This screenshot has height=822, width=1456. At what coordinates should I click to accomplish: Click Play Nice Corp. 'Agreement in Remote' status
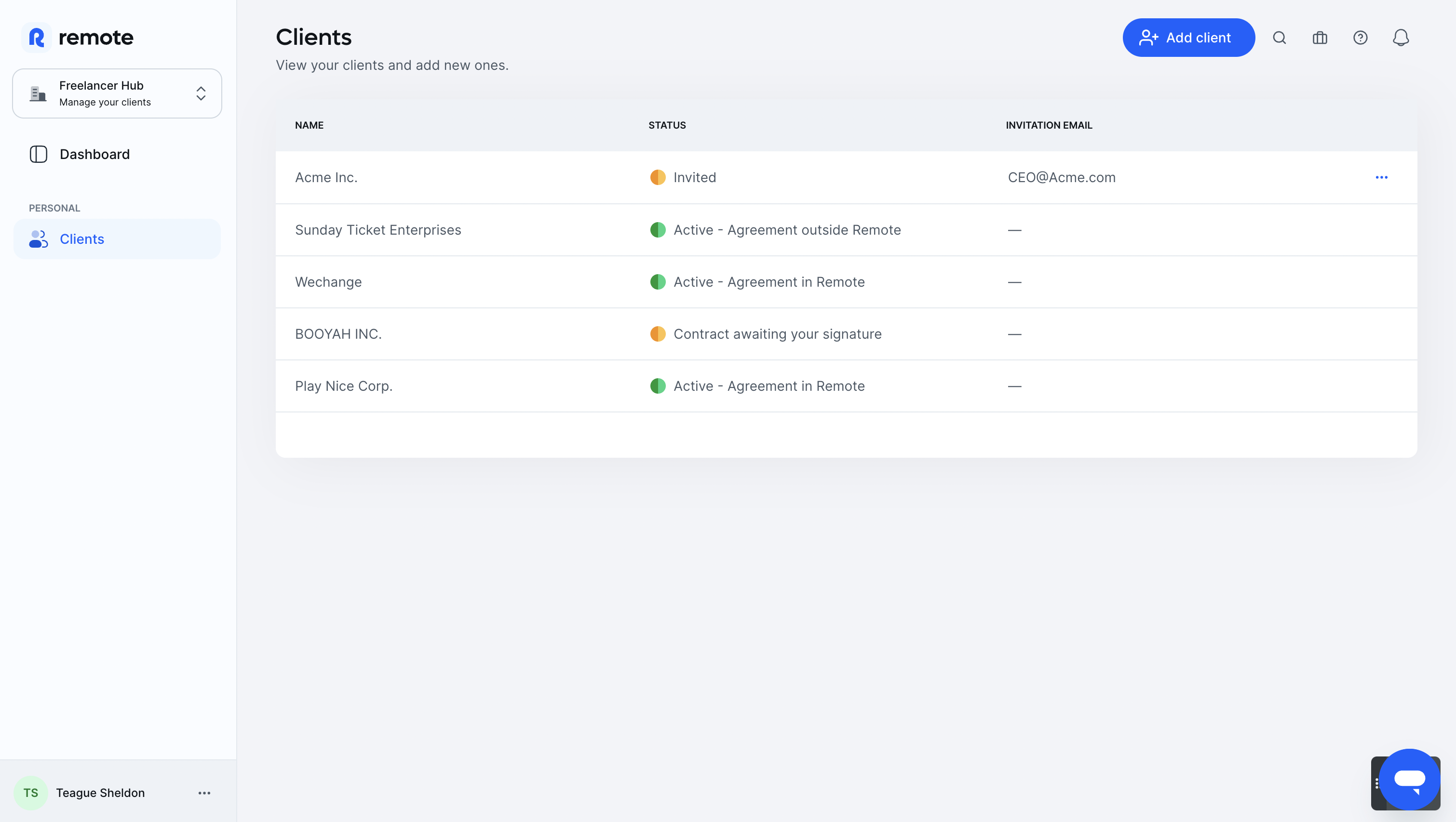[769, 386]
